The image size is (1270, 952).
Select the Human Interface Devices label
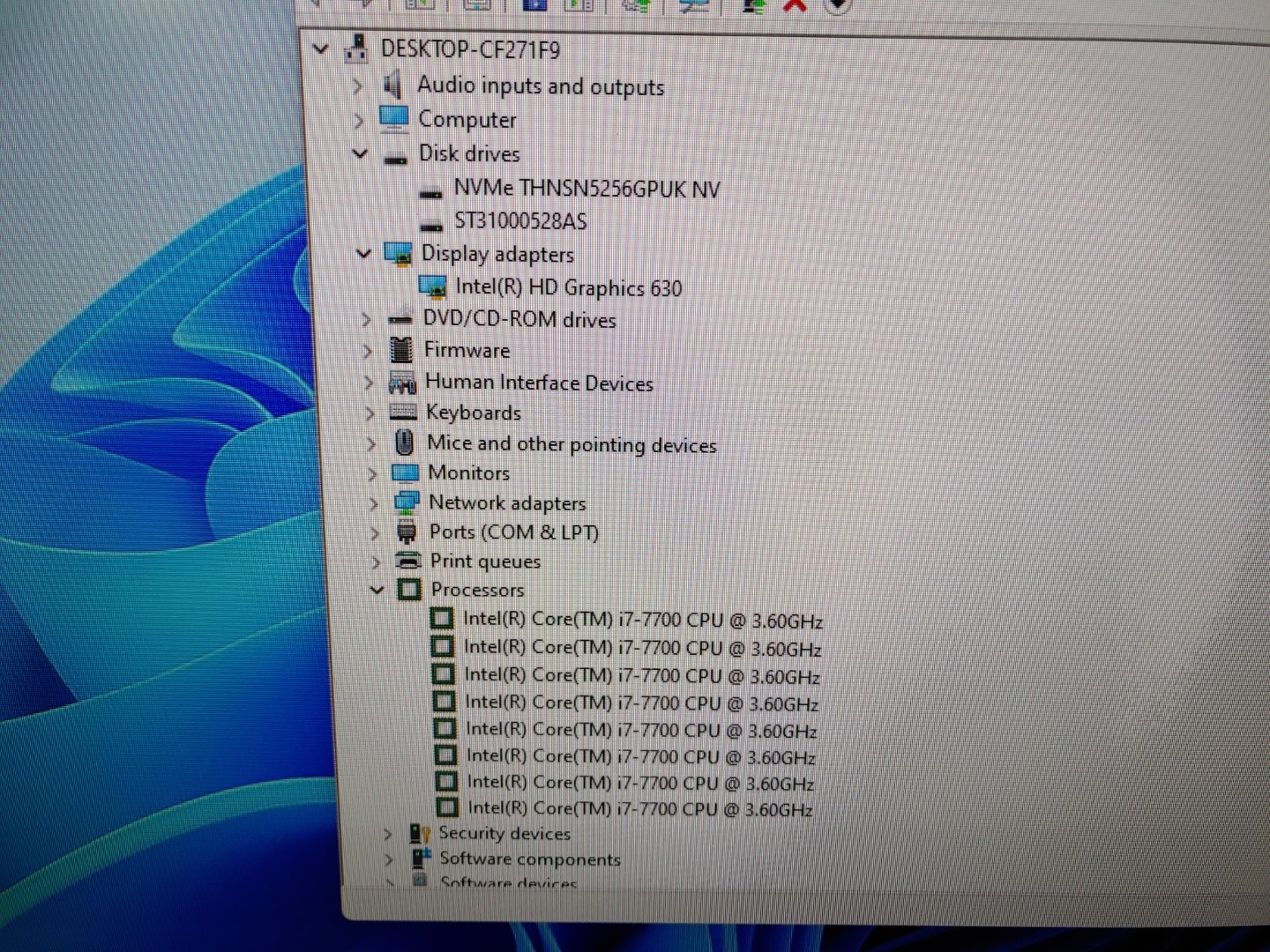[x=539, y=383]
